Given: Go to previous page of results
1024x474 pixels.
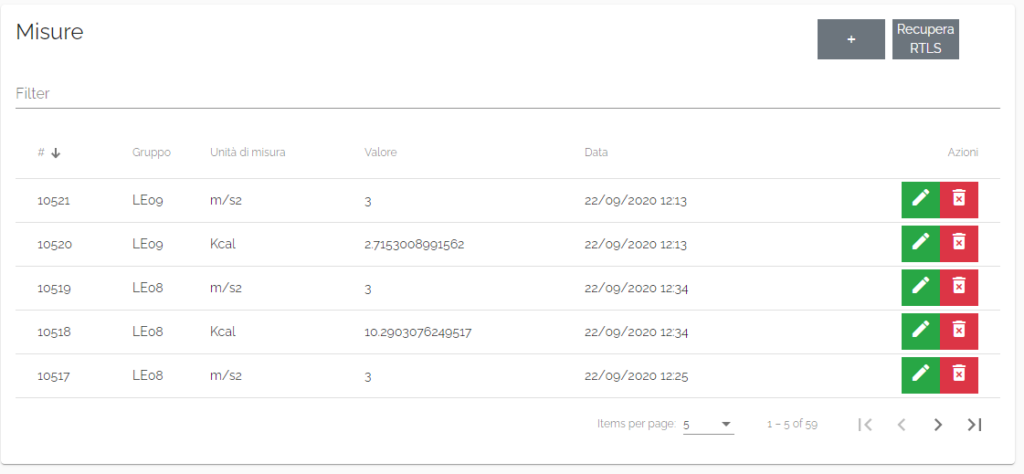Looking at the screenshot, I should pyautogui.click(x=902, y=425).
